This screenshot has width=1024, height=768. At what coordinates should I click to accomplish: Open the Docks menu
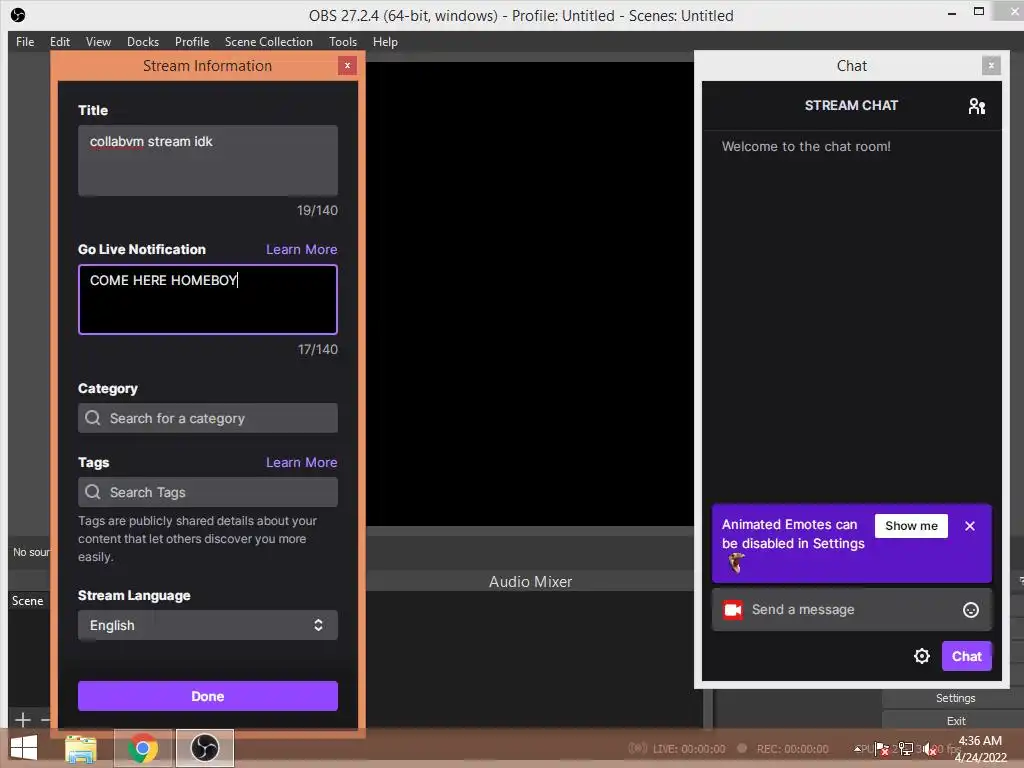point(143,42)
